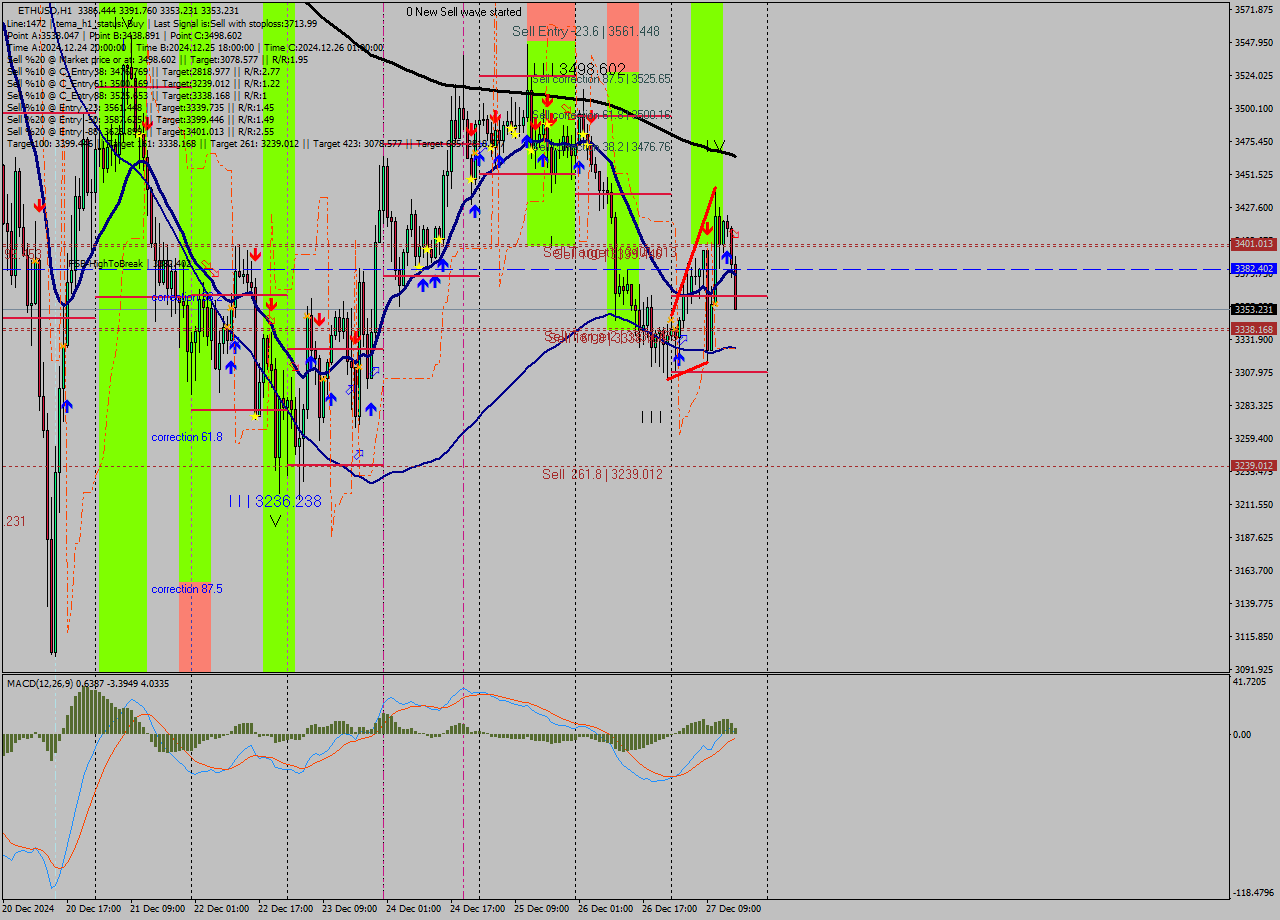Click the 3571.875 price scale value
Image resolution: width=1280 pixels, height=920 pixels.
(x=1253, y=10)
